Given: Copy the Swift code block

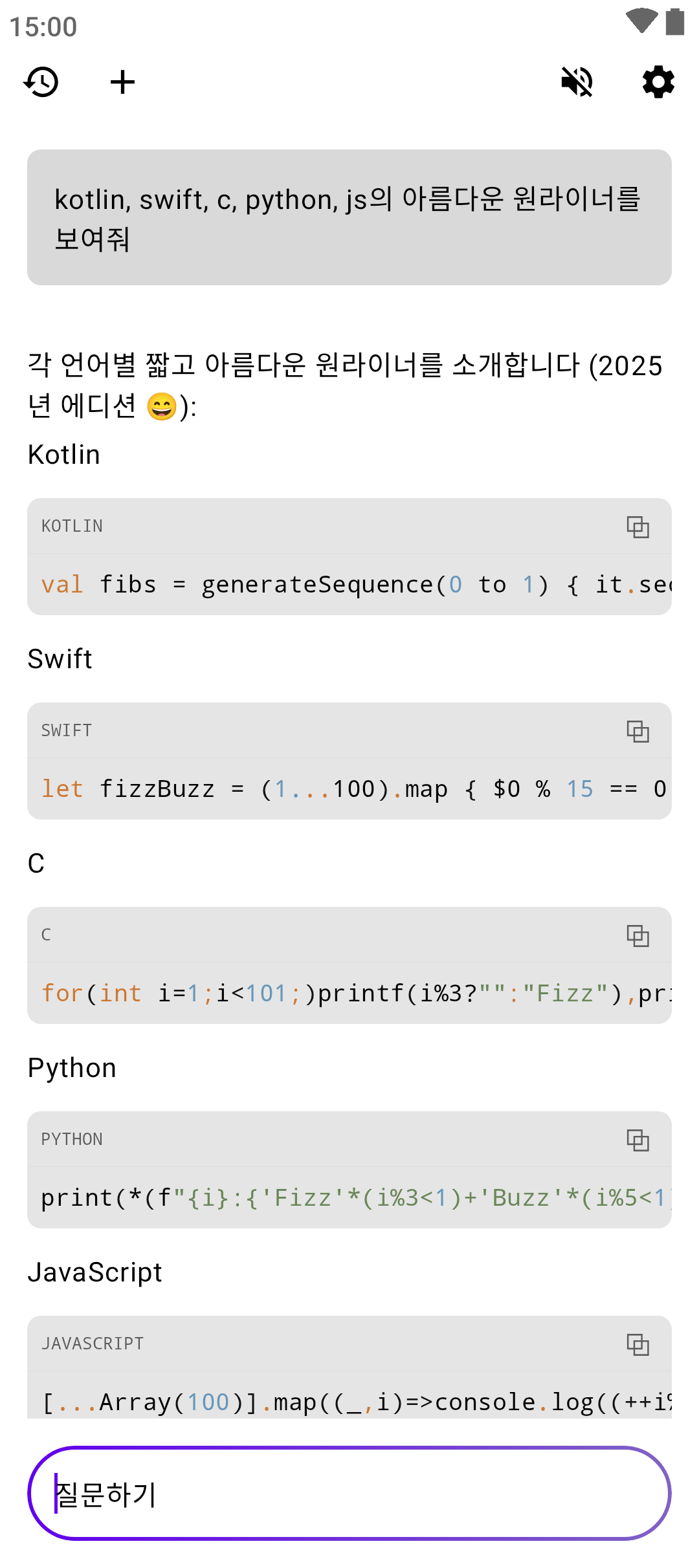Looking at the screenshot, I should point(638,731).
